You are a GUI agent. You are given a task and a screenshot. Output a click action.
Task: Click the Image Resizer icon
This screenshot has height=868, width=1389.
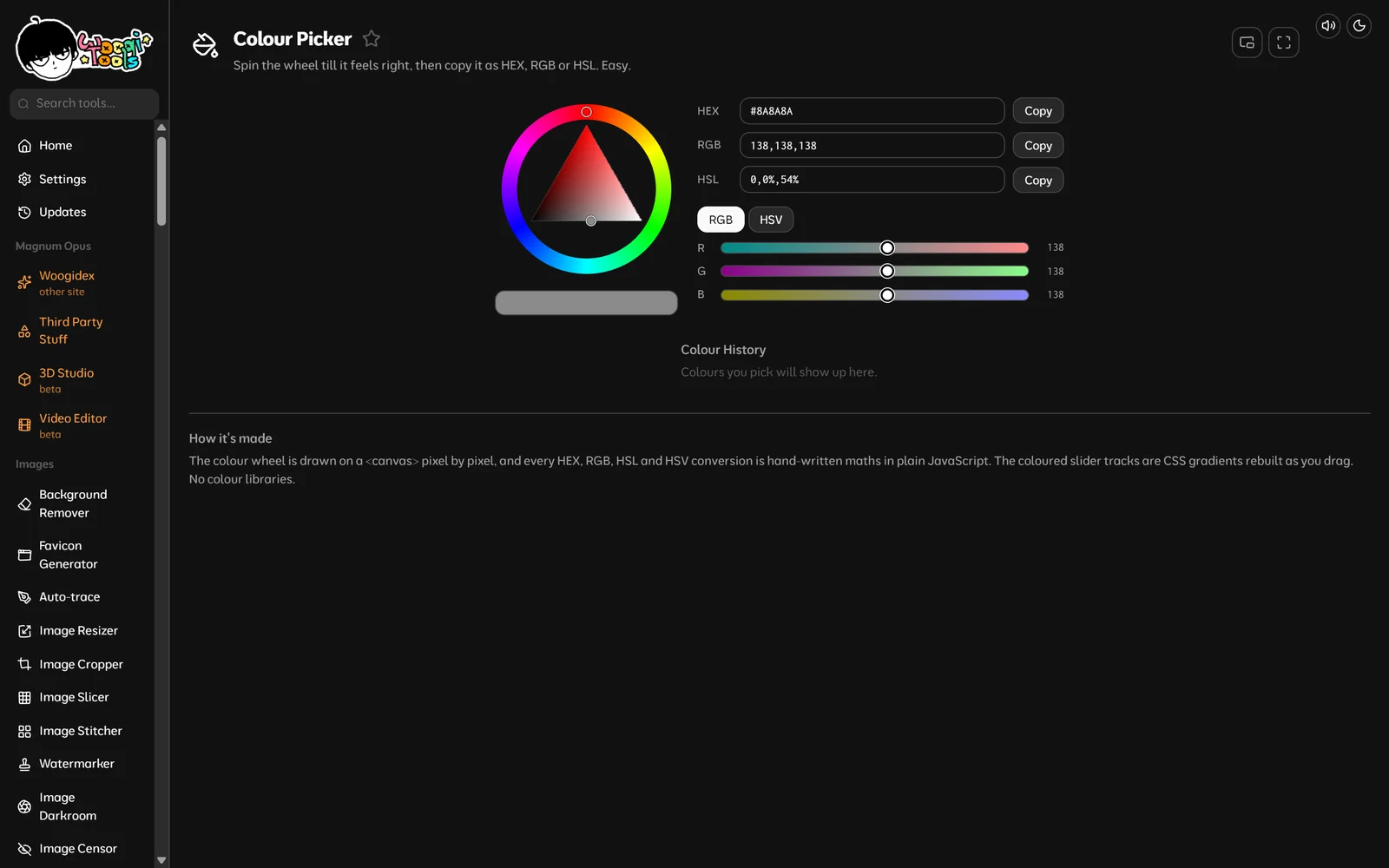(24, 631)
